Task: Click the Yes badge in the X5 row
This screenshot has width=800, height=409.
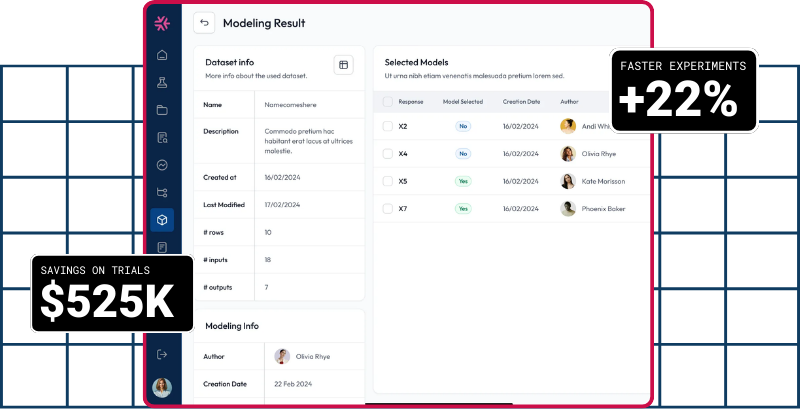Action: click(x=463, y=182)
